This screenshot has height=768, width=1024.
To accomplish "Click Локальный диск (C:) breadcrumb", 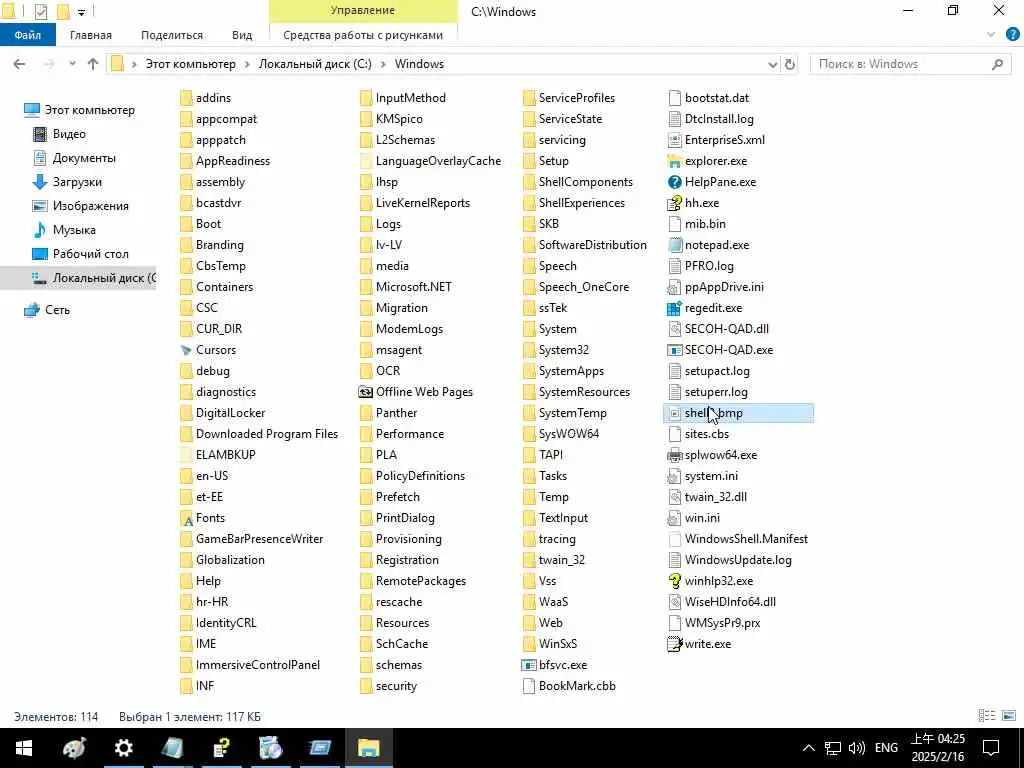I will tap(315, 64).
